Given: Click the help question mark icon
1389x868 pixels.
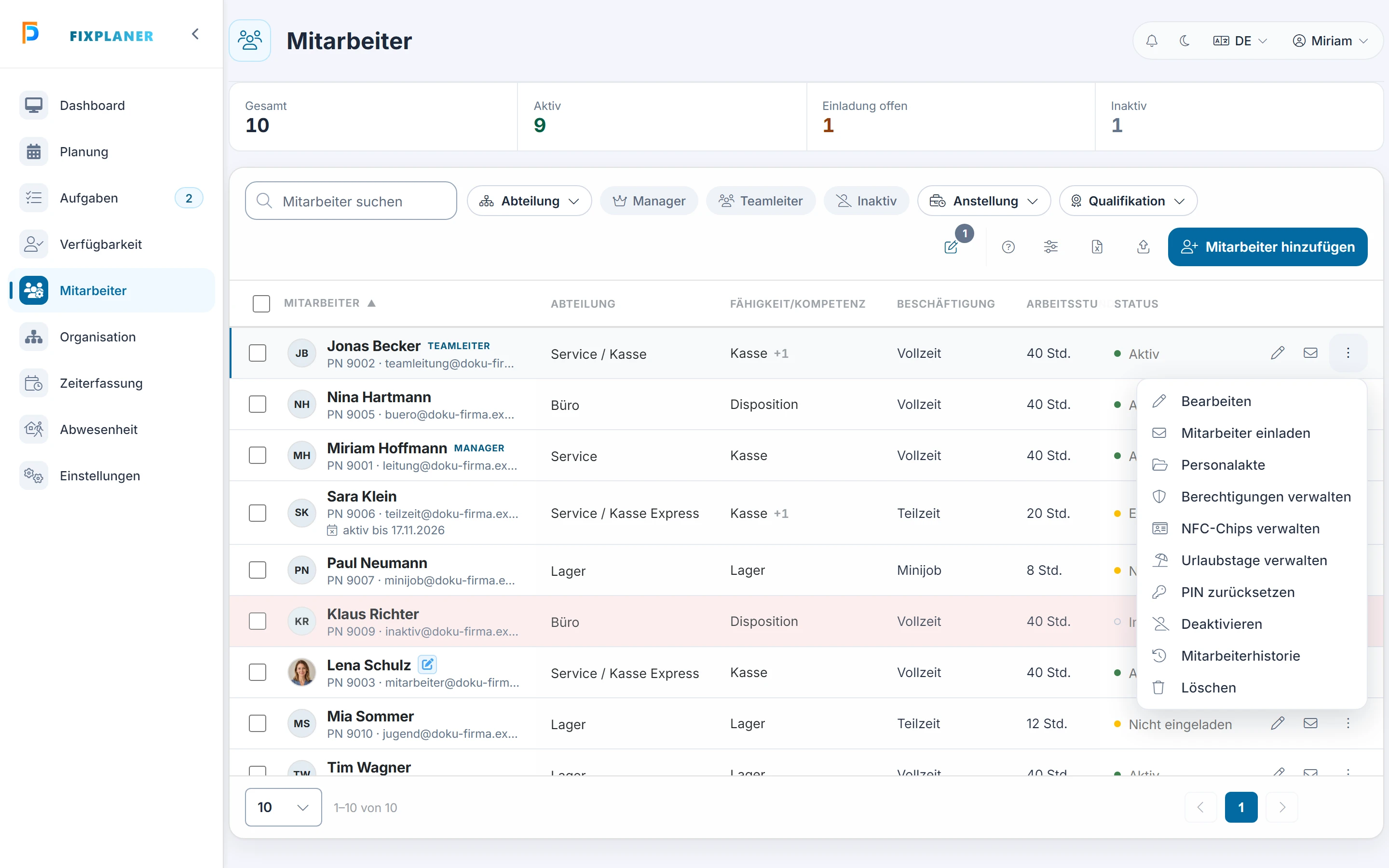Looking at the screenshot, I should click(x=1008, y=247).
